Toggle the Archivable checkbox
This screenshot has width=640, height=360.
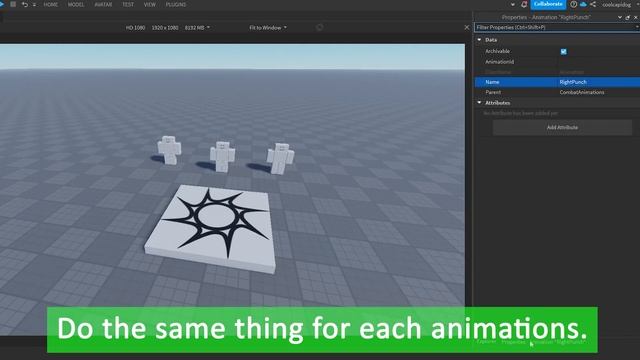tap(564, 51)
